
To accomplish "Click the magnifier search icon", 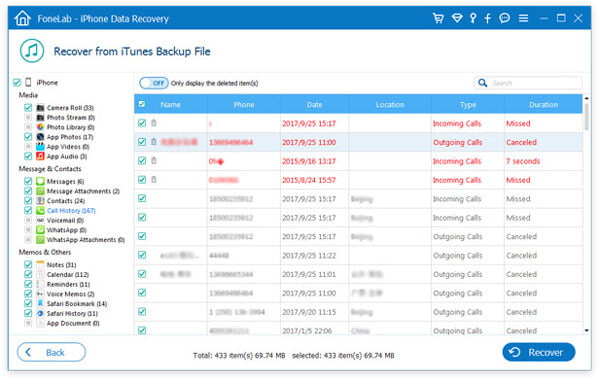I will [483, 83].
